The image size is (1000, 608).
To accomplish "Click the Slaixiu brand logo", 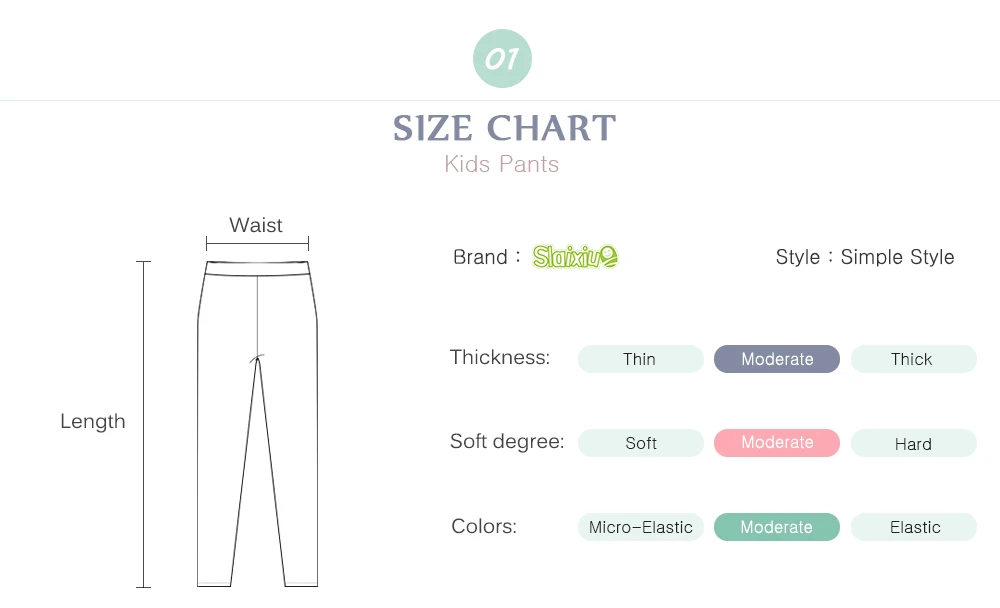I will click(x=575, y=257).
